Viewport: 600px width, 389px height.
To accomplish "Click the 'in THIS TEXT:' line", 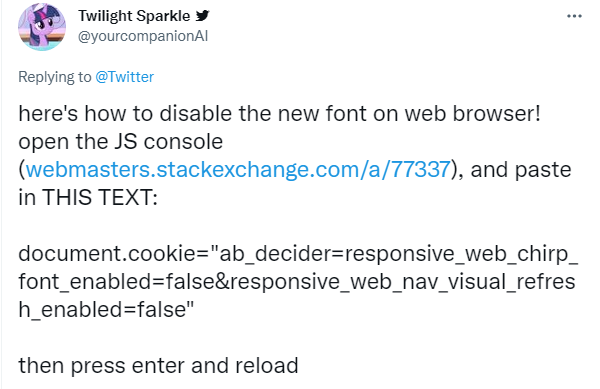I will 88,197.
